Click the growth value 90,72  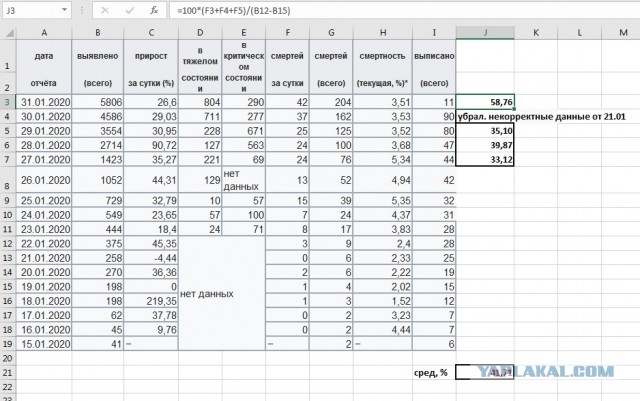[x=151, y=145]
